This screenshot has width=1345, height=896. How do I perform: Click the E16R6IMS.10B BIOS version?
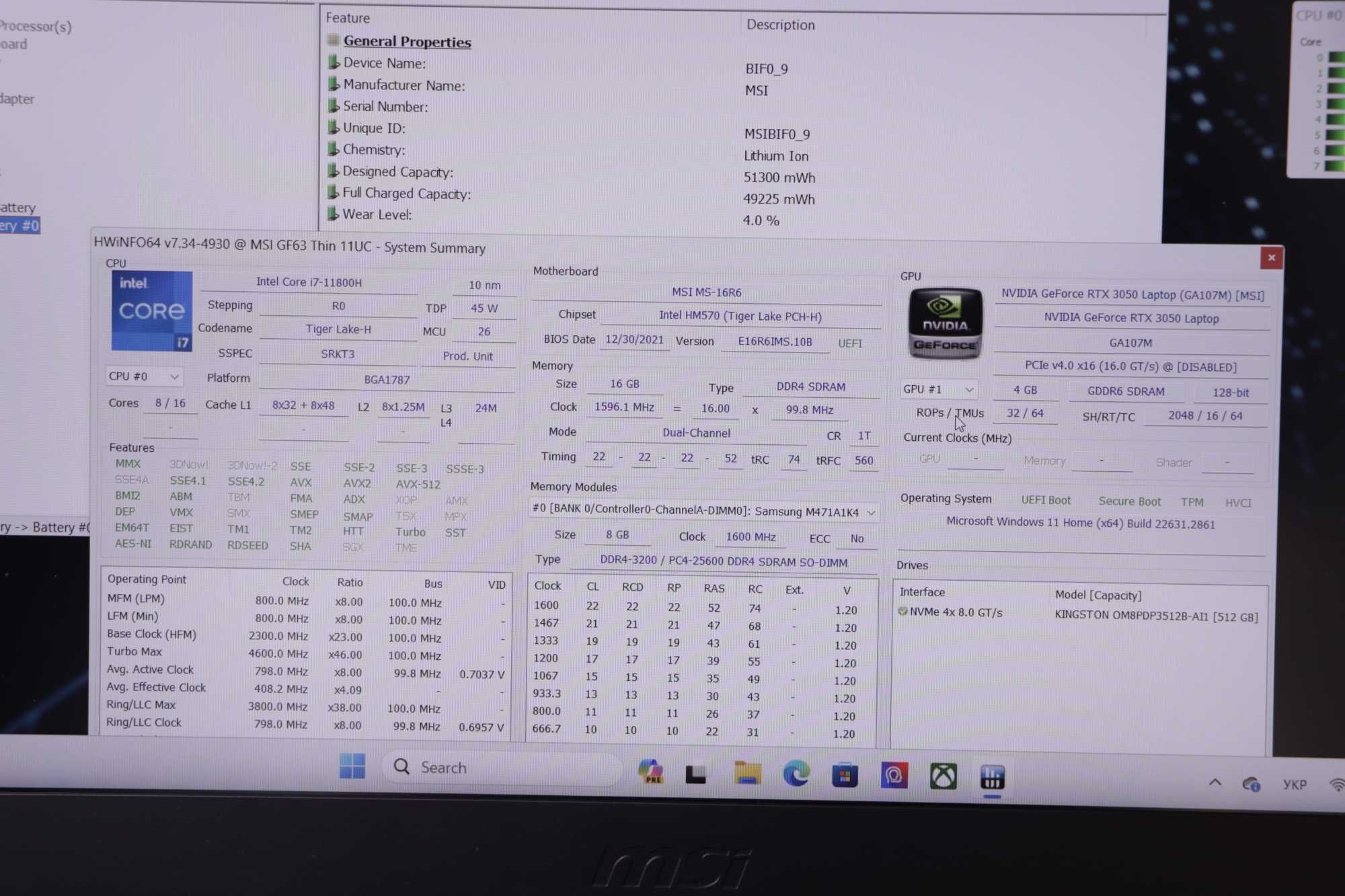pos(775,341)
